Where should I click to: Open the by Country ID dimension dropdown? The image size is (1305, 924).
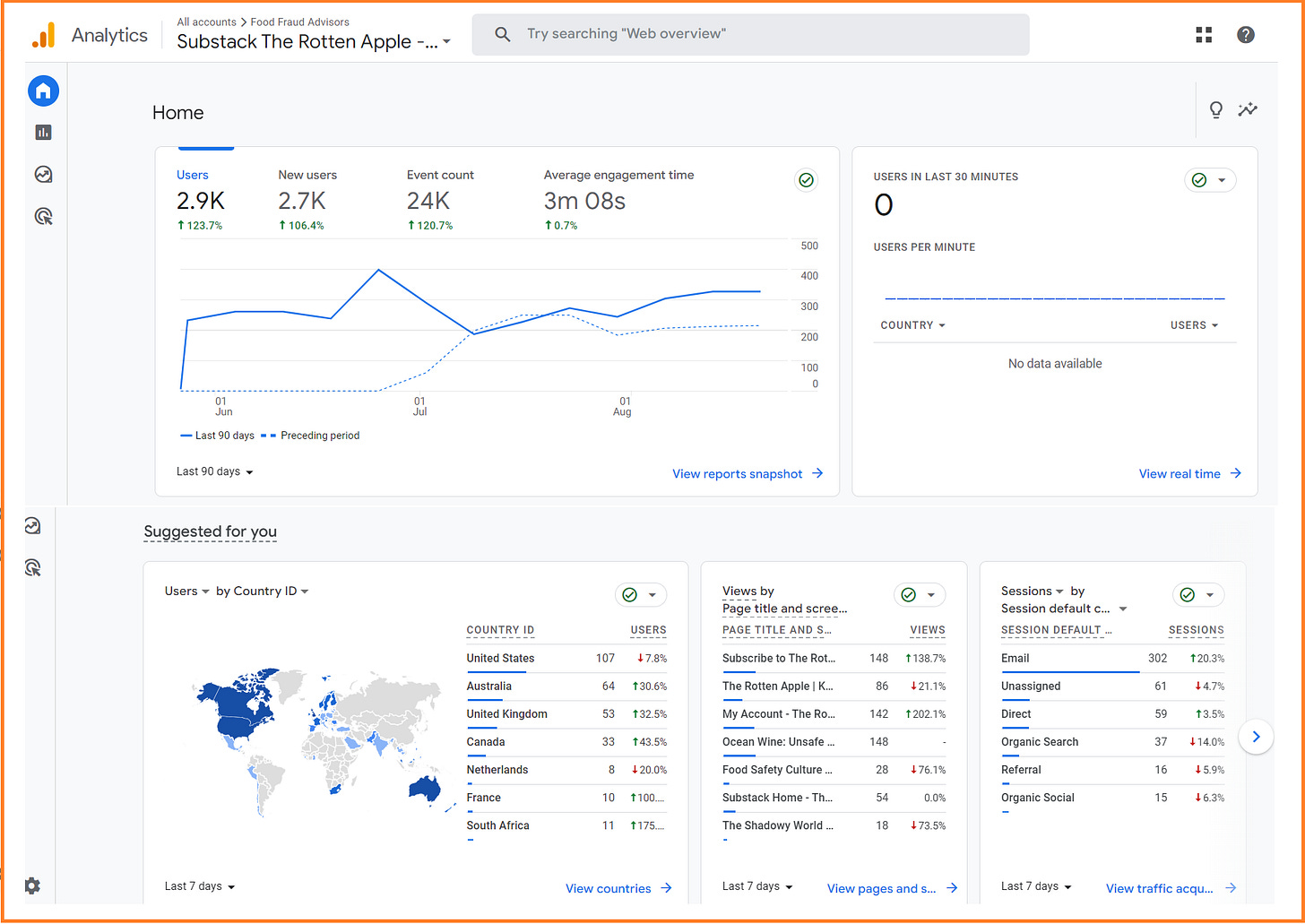point(263,592)
